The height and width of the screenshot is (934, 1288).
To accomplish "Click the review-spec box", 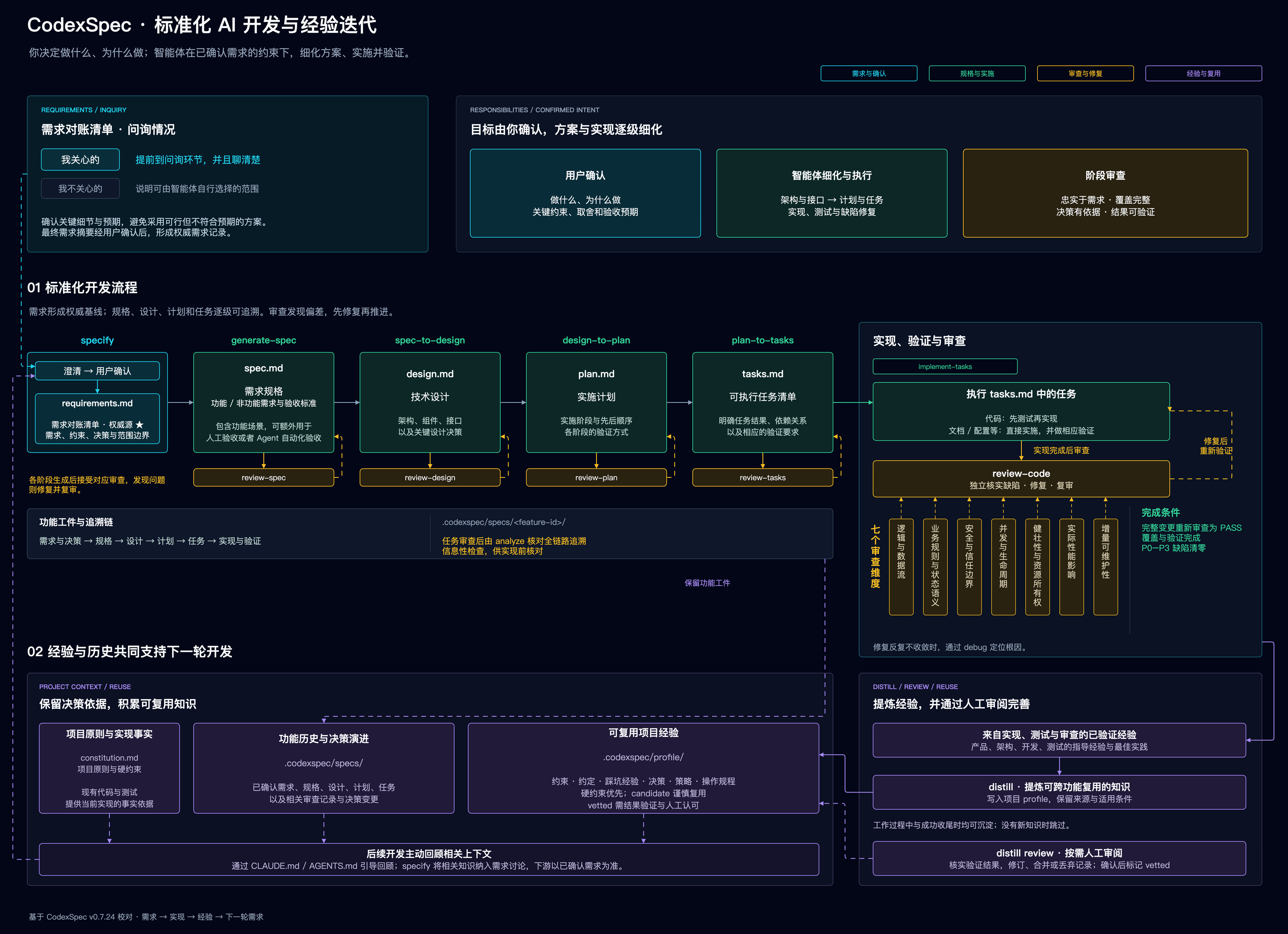I will pyautogui.click(x=263, y=477).
